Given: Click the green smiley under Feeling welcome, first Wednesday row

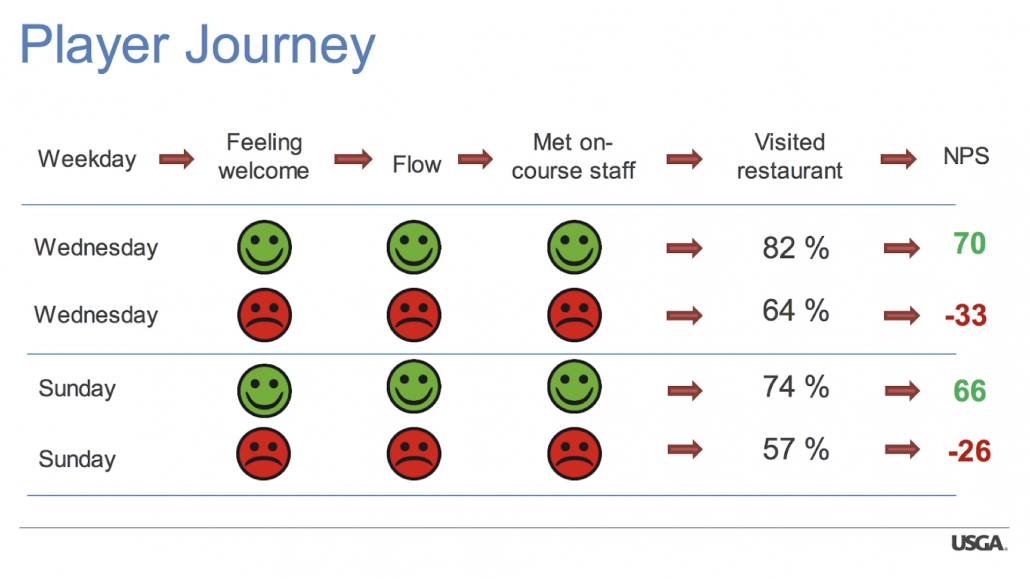Looking at the screenshot, I should pyautogui.click(x=264, y=247).
